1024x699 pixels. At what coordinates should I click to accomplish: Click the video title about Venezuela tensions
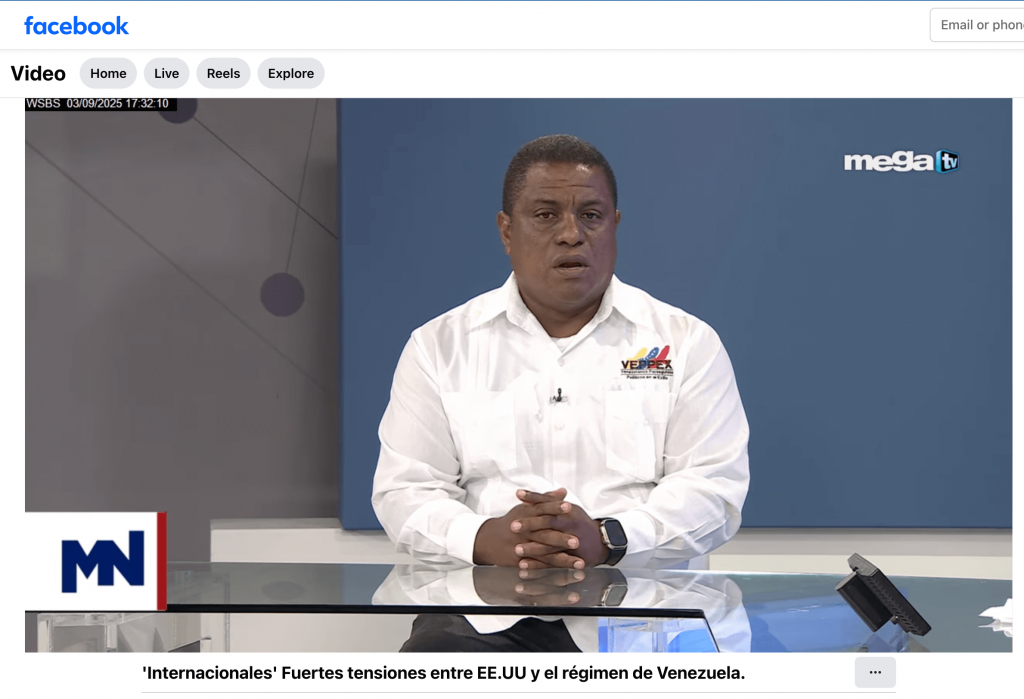click(444, 673)
